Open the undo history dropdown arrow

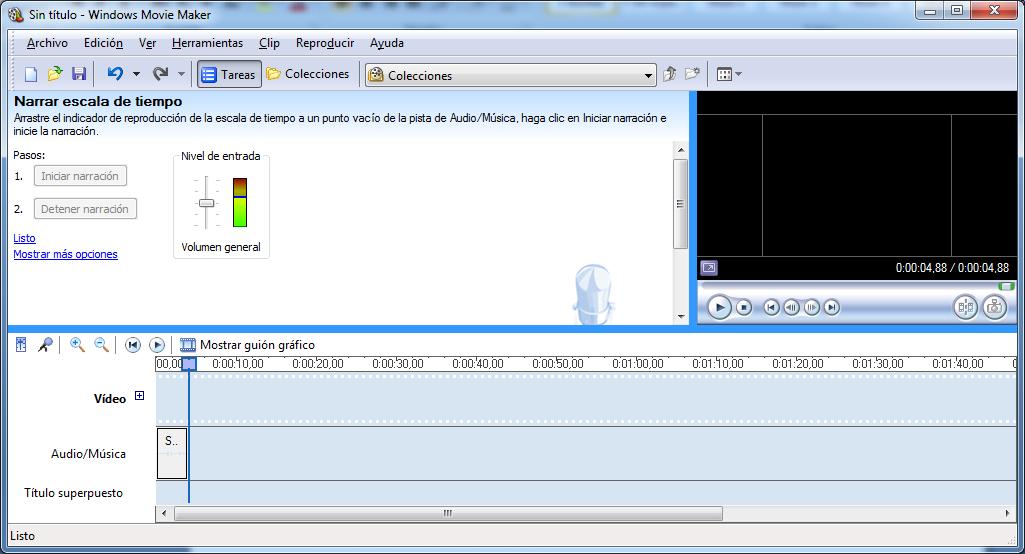tap(136, 74)
